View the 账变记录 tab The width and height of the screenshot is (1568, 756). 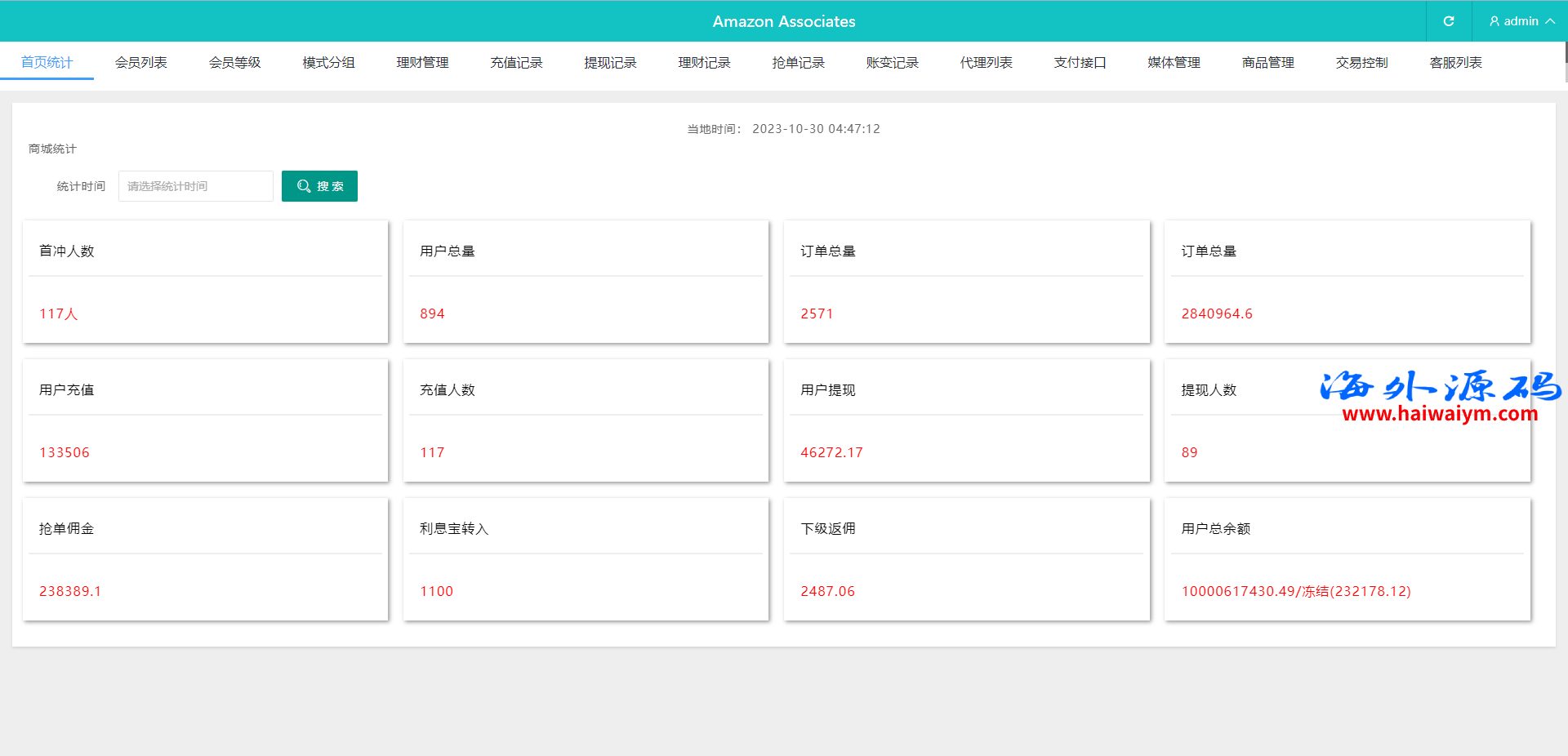(x=892, y=63)
